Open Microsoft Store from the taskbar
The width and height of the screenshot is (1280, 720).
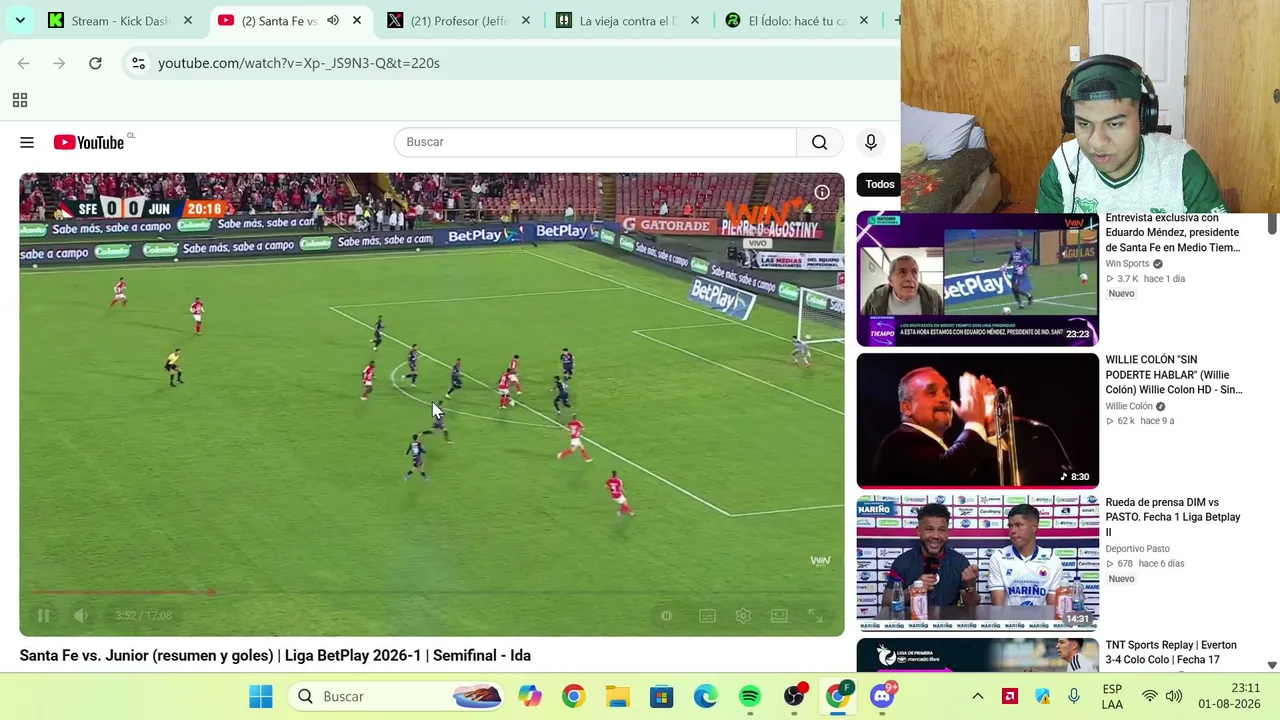pyautogui.click(x=661, y=696)
